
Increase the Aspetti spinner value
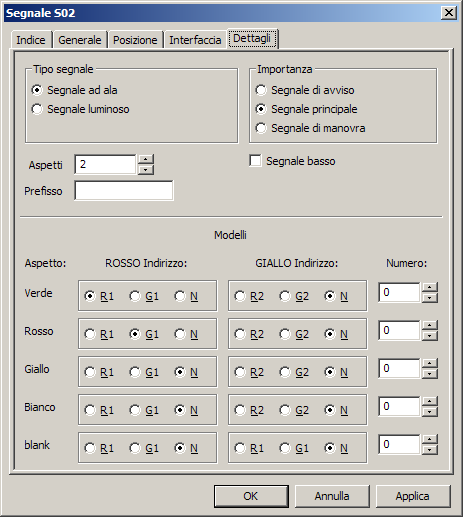click(145, 159)
